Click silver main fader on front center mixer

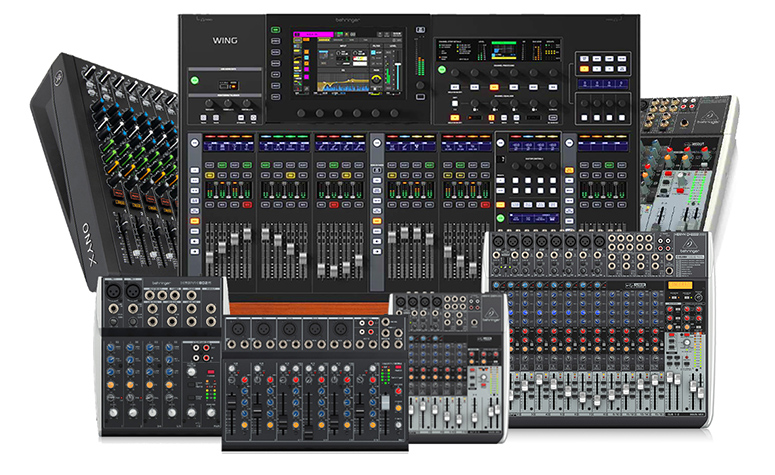(x=385, y=402)
